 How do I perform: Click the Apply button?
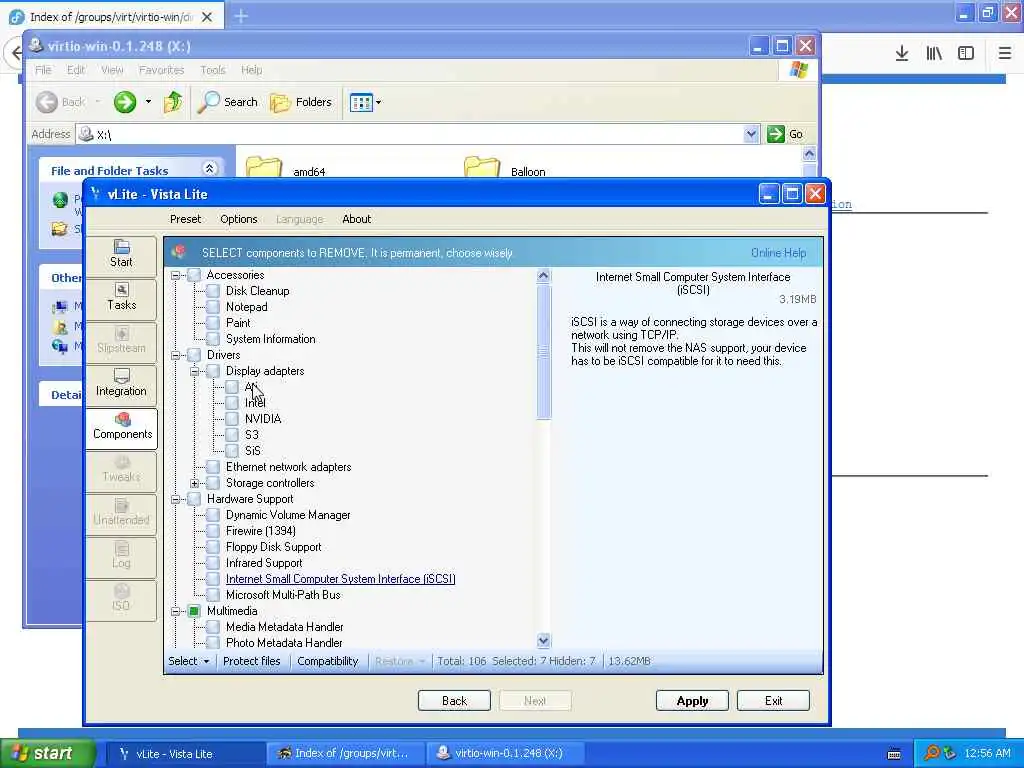coord(692,701)
